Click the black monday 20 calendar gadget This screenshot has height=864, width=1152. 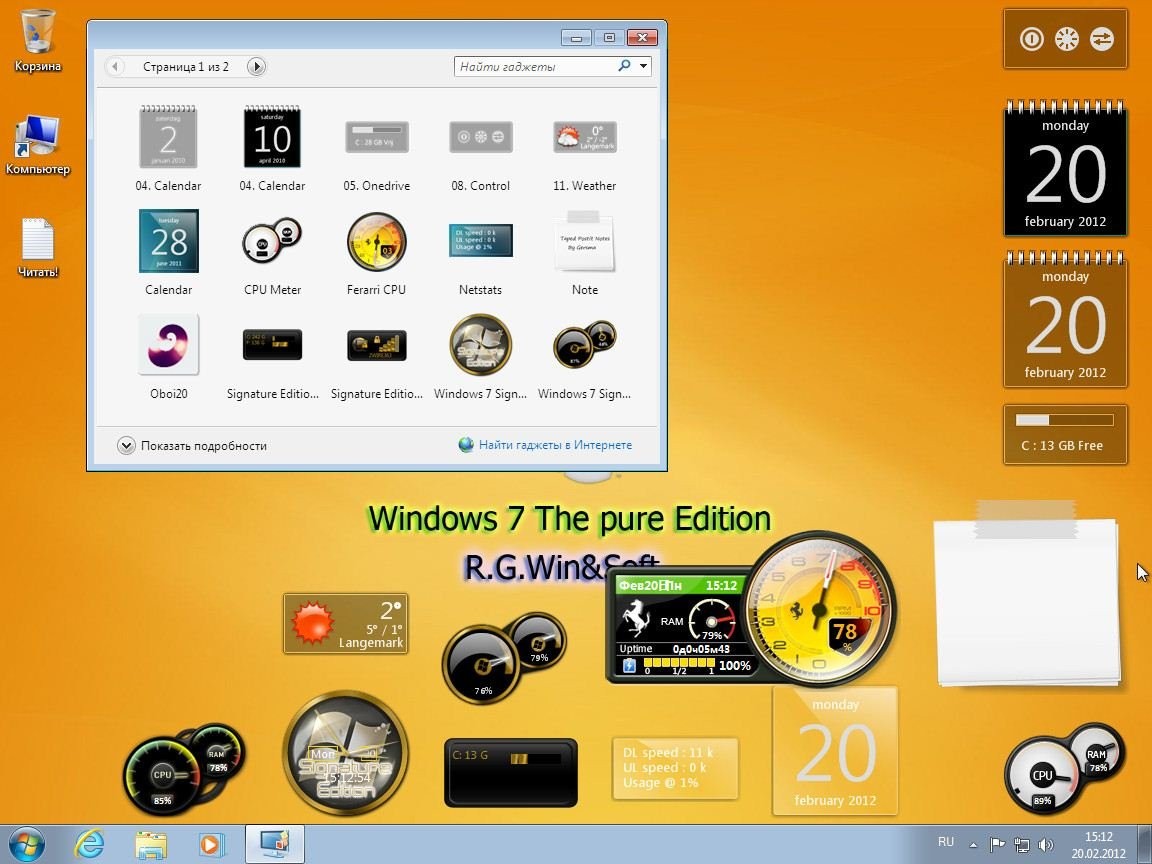tap(1065, 168)
